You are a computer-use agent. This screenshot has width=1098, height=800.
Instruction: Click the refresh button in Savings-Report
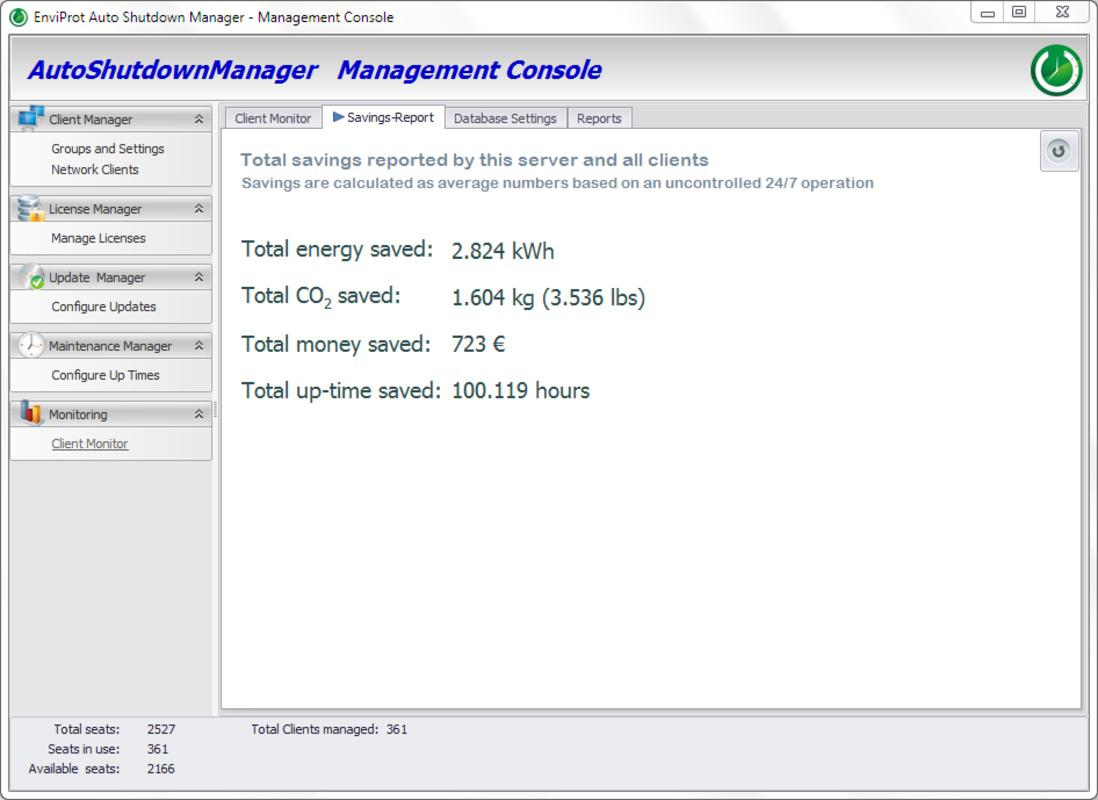tap(1058, 151)
